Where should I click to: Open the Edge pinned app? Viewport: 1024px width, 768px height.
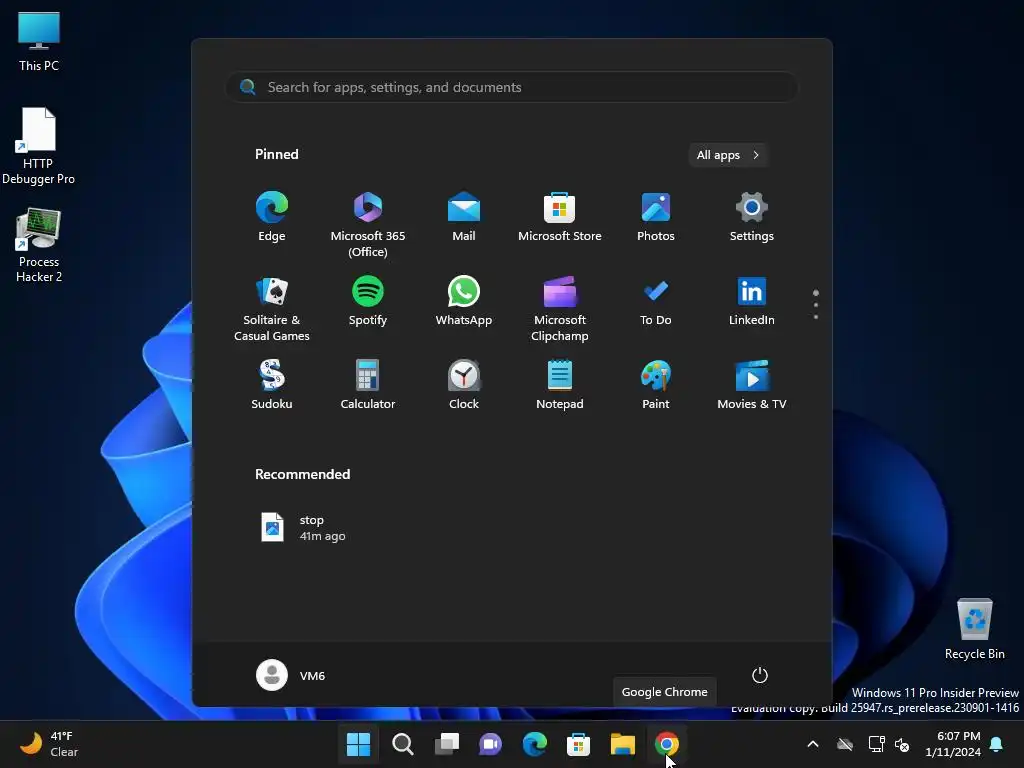click(272, 217)
